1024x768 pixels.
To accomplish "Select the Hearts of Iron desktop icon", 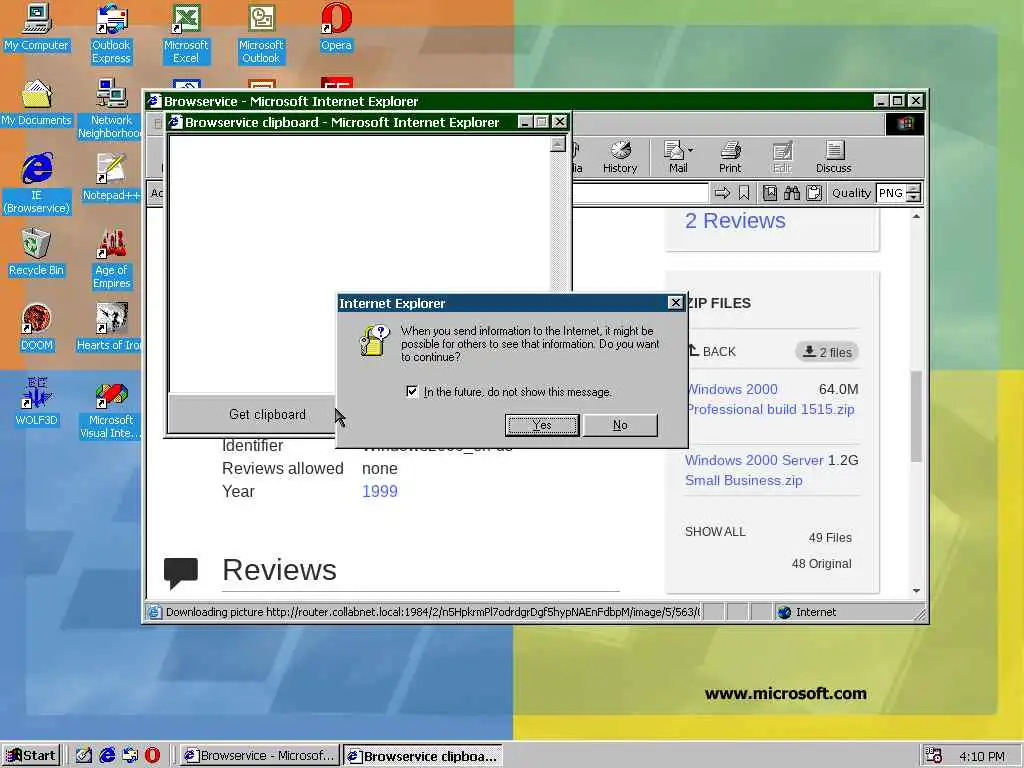I will 110,327.
